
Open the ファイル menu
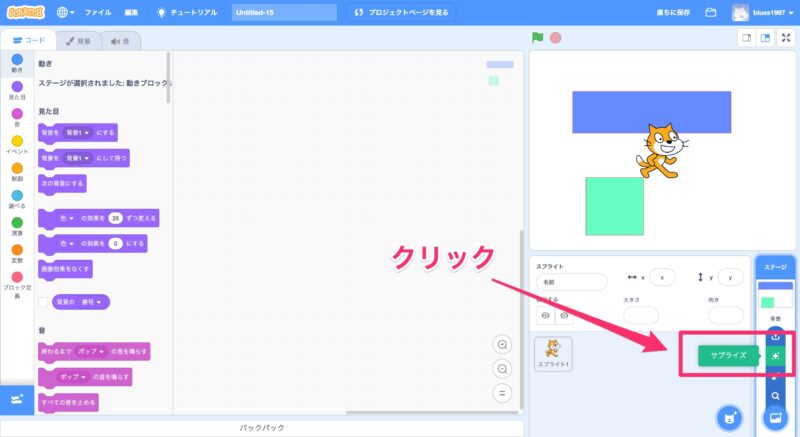pyautogui.click(x=98, y=13)
